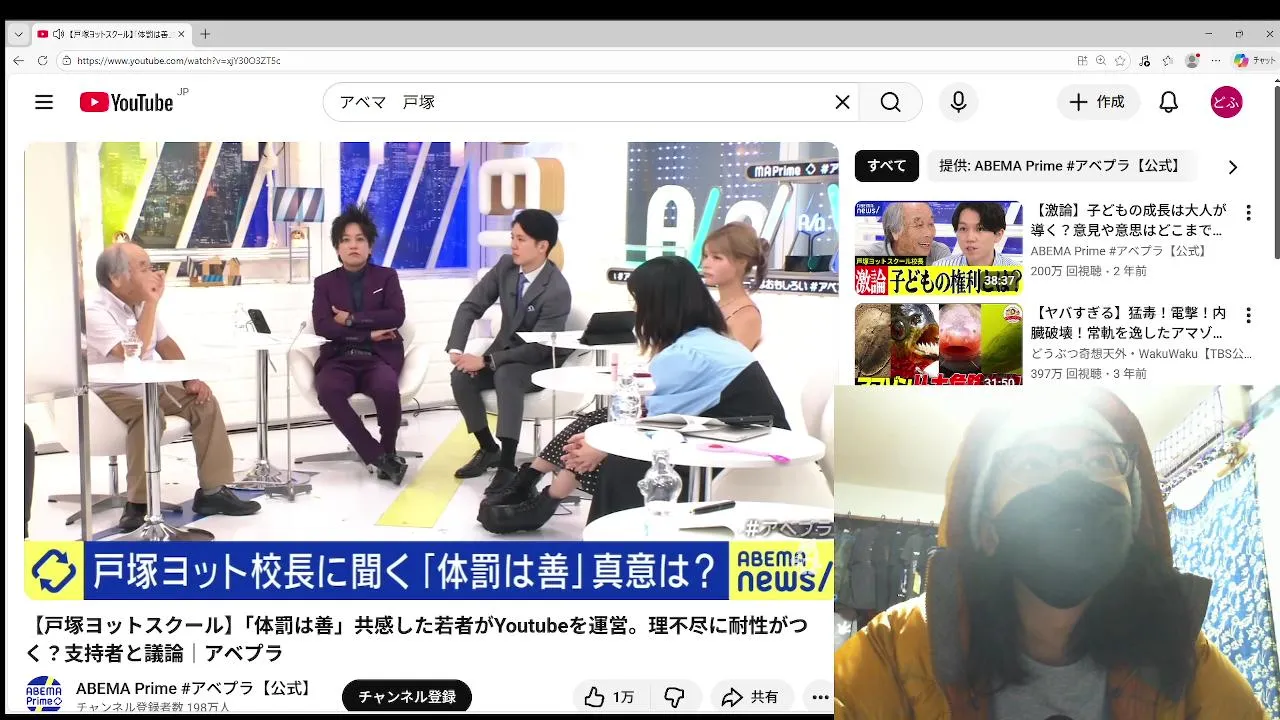This screenshot has width=1280, height=720.
Task: Open ABEMA Prime #アベプラ channel name
Action: (196, 688)
